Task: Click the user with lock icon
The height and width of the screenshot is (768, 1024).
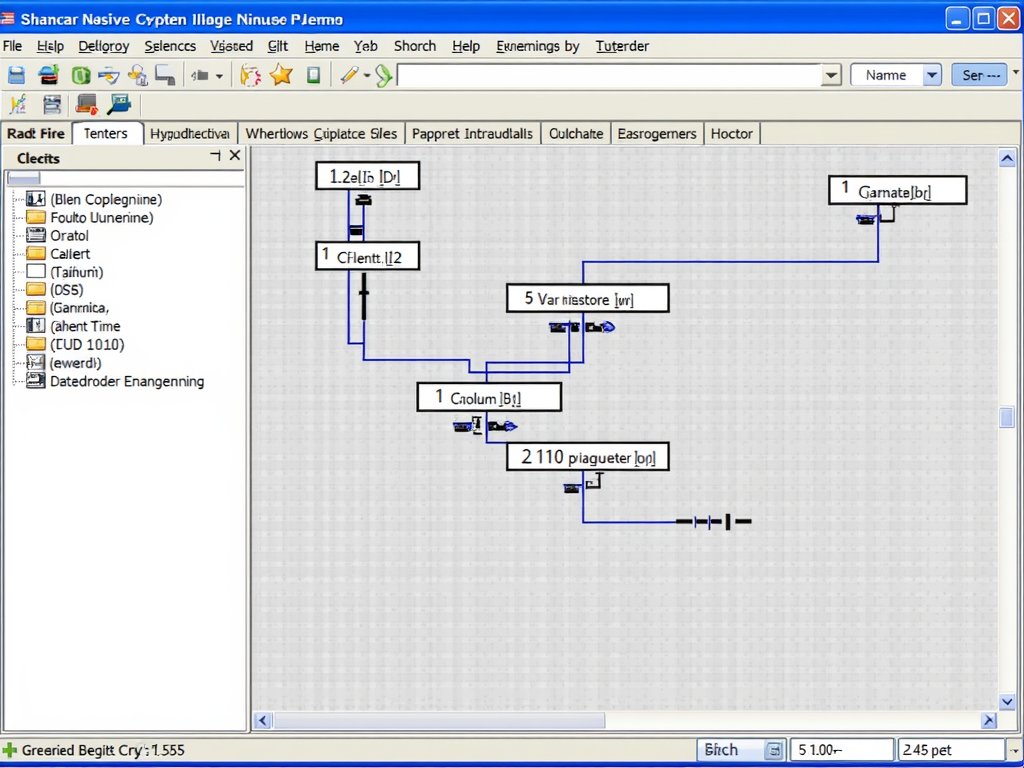Action: coord(138,75)
